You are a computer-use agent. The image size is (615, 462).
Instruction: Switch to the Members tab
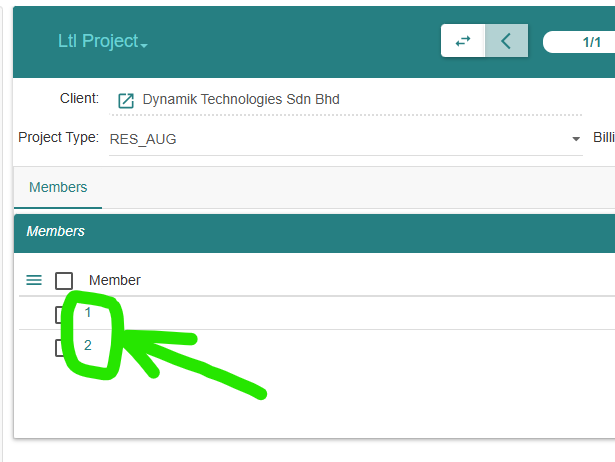point(58,187)
